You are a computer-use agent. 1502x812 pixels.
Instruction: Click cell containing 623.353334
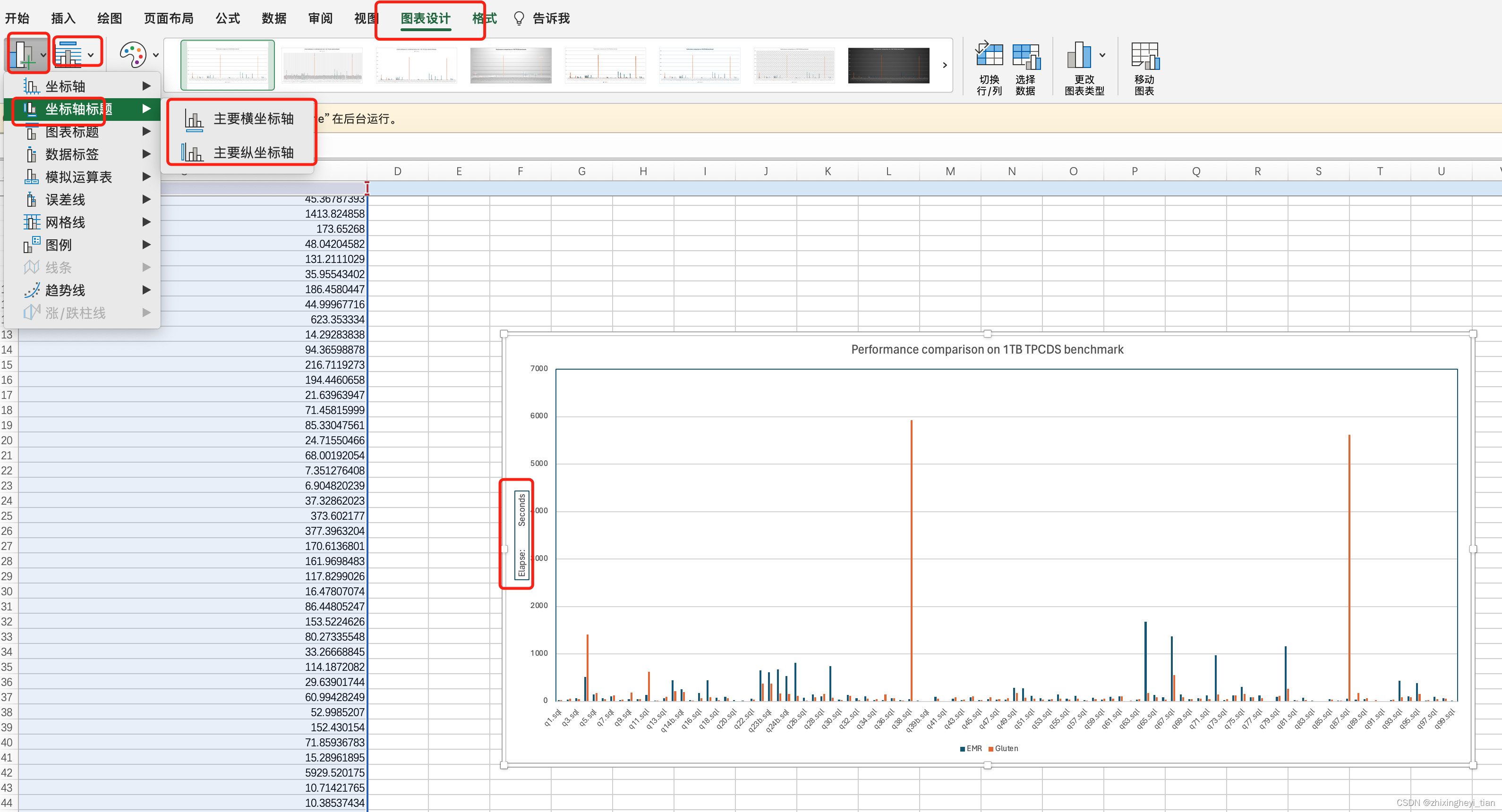193,320
